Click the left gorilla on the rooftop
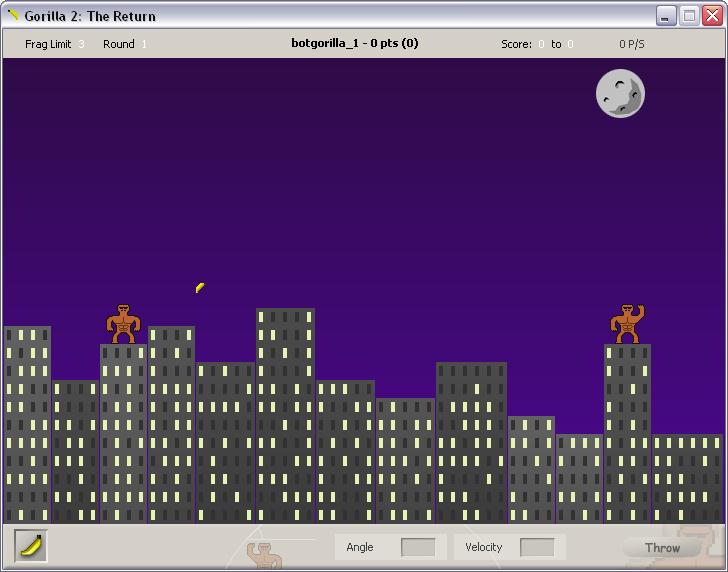 coord(123,324)
